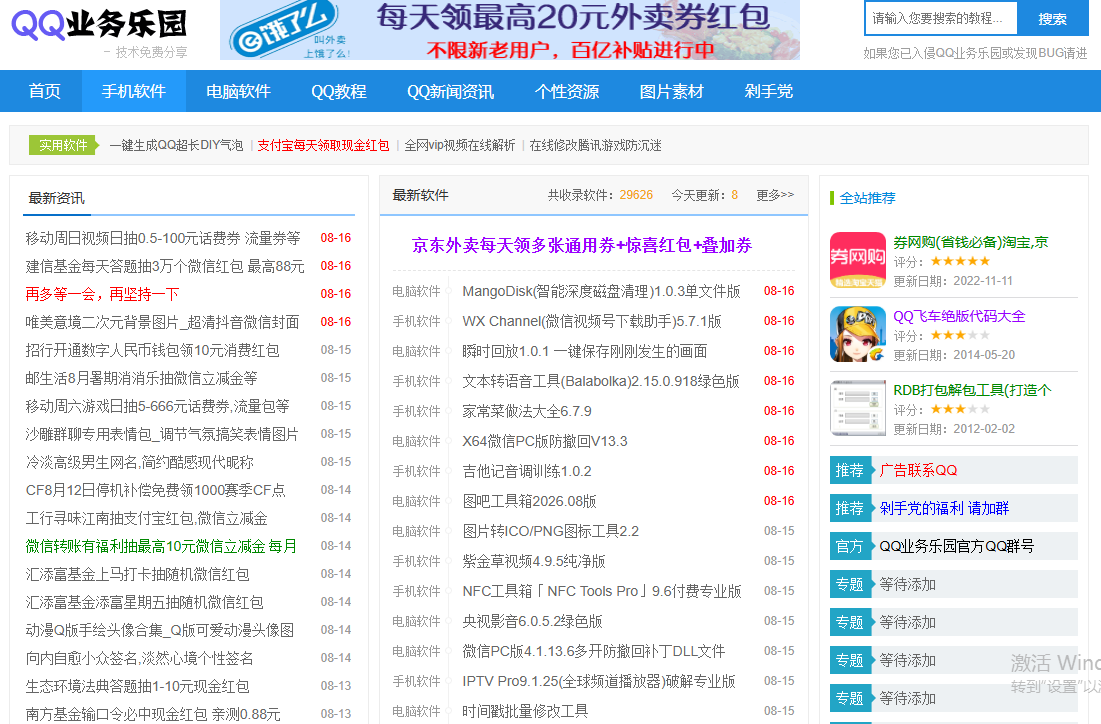Click the green 实用软件 tag
1101x724 pixels.
click(x=62, y=145)
